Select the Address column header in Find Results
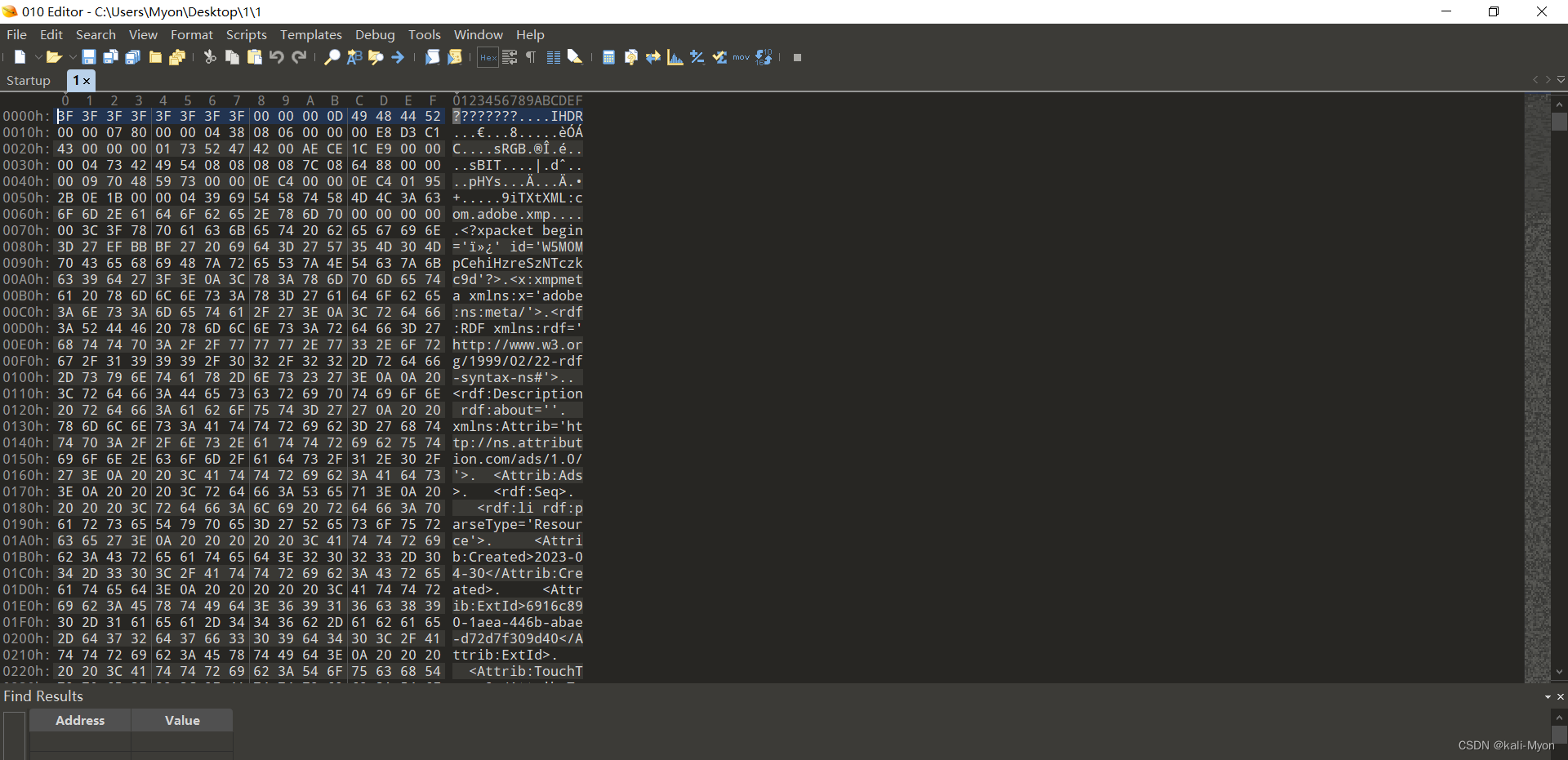This screenshot has width=1568, height=760. (79, 720)
